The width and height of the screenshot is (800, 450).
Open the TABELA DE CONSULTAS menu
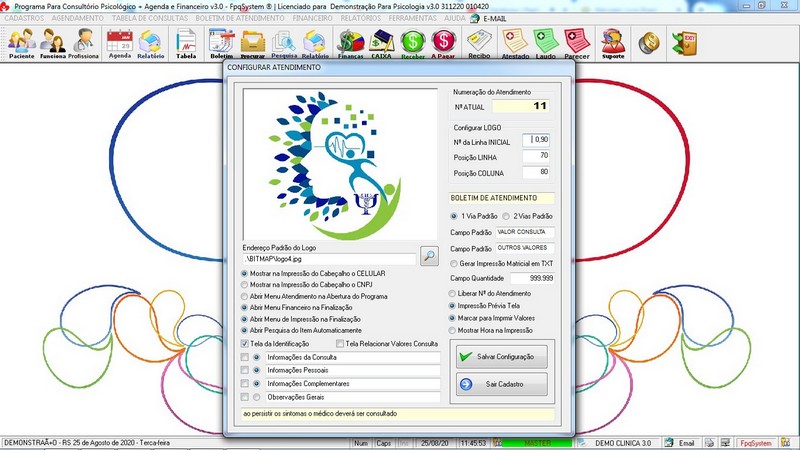coord(150,18)
